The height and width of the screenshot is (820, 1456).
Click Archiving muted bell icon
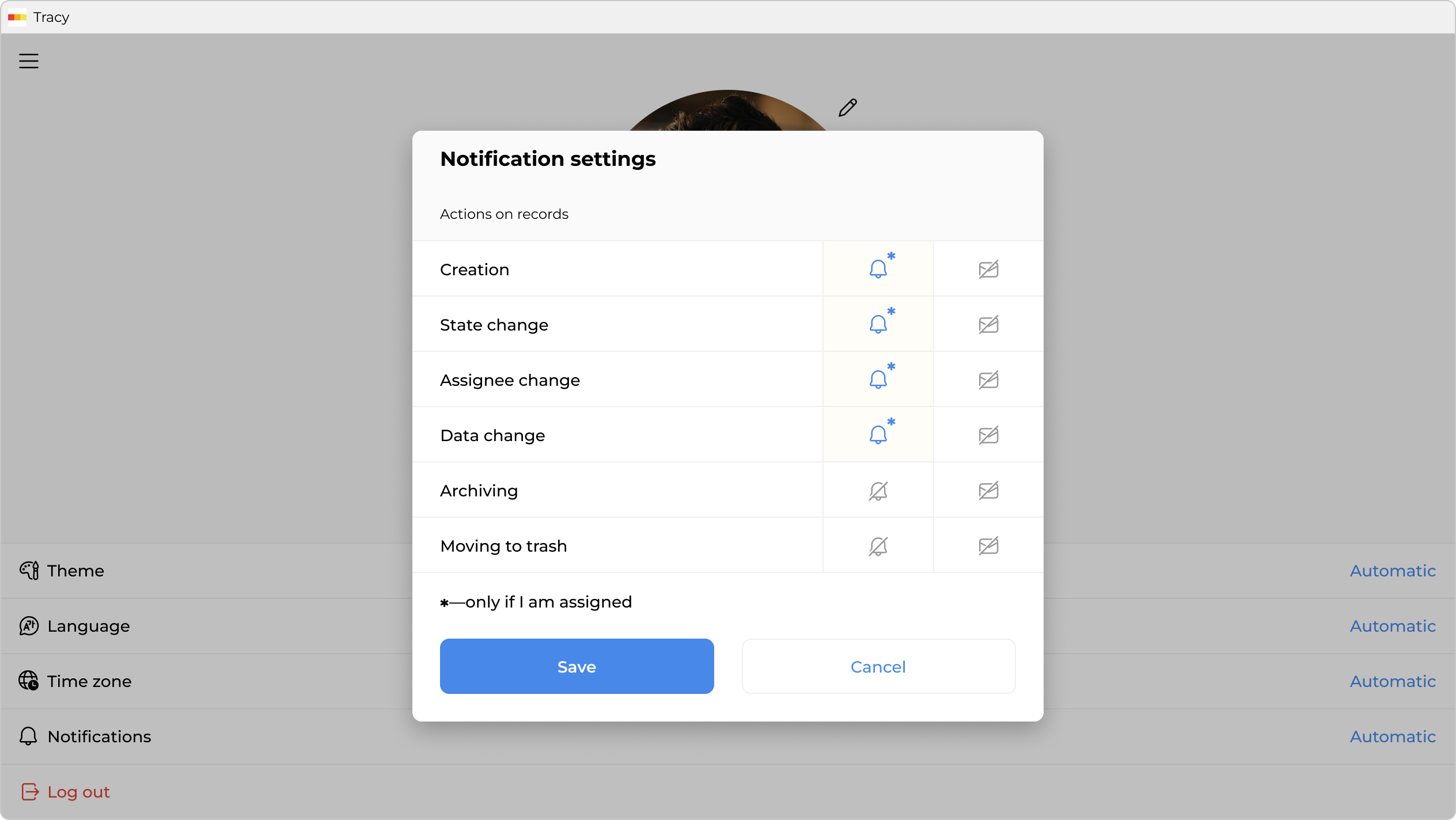[x=878, y=491]
